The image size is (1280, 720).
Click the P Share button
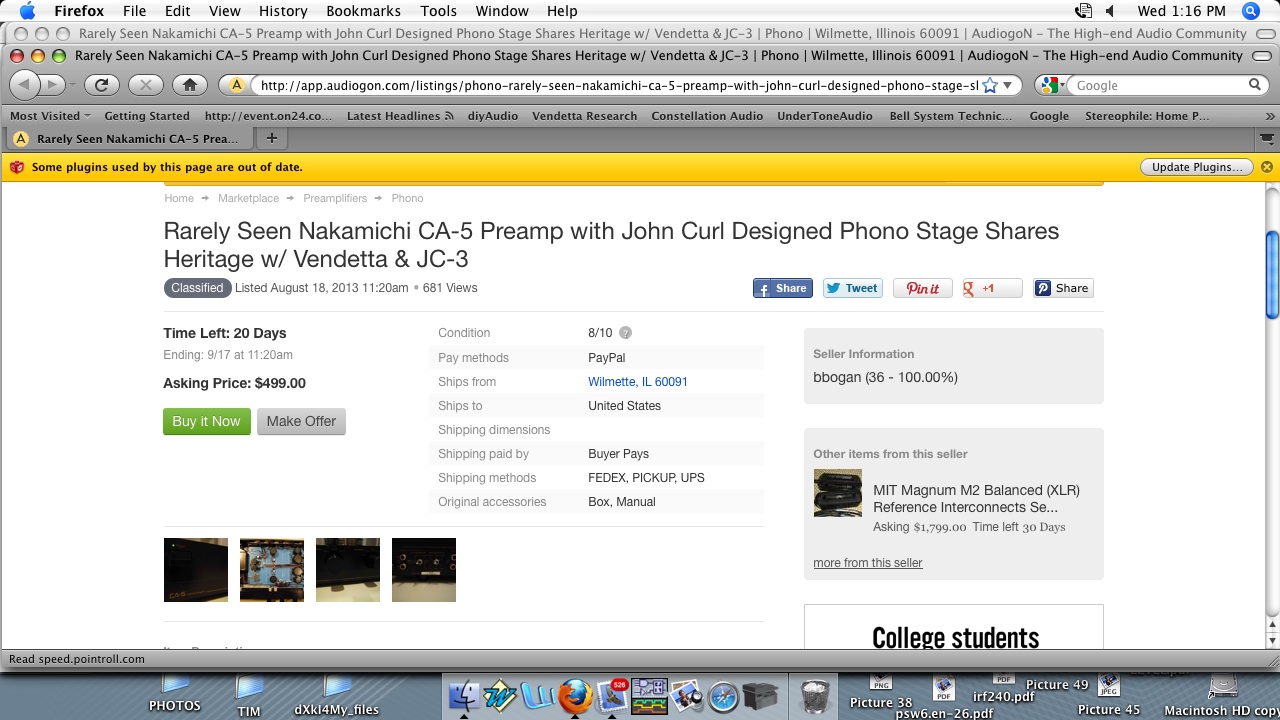click(1063, 288)
